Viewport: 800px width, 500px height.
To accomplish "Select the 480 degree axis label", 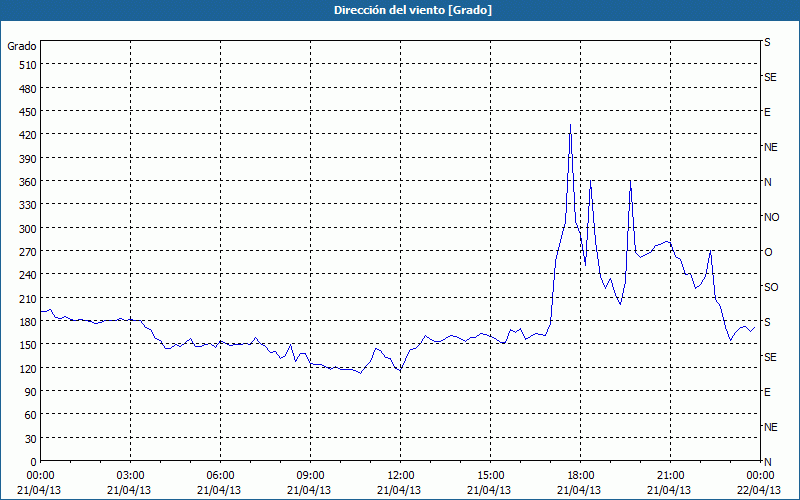I will point(28,89).
